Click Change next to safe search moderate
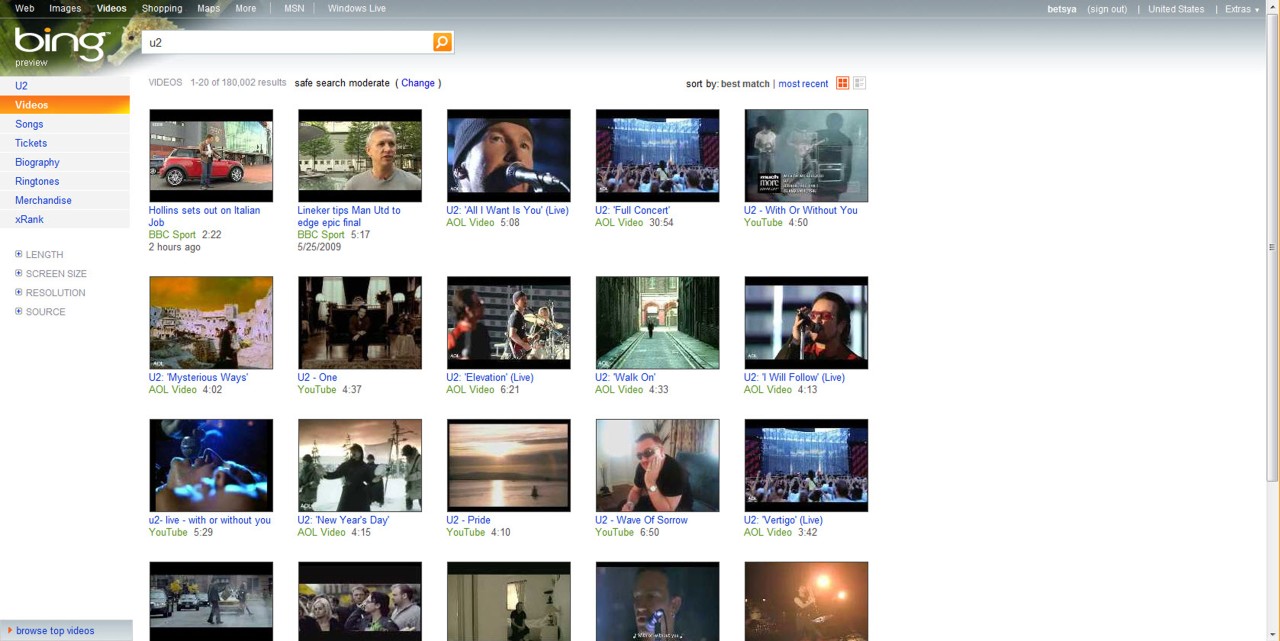Viewport: 1280px width, 641px height. tap(418, 83)
